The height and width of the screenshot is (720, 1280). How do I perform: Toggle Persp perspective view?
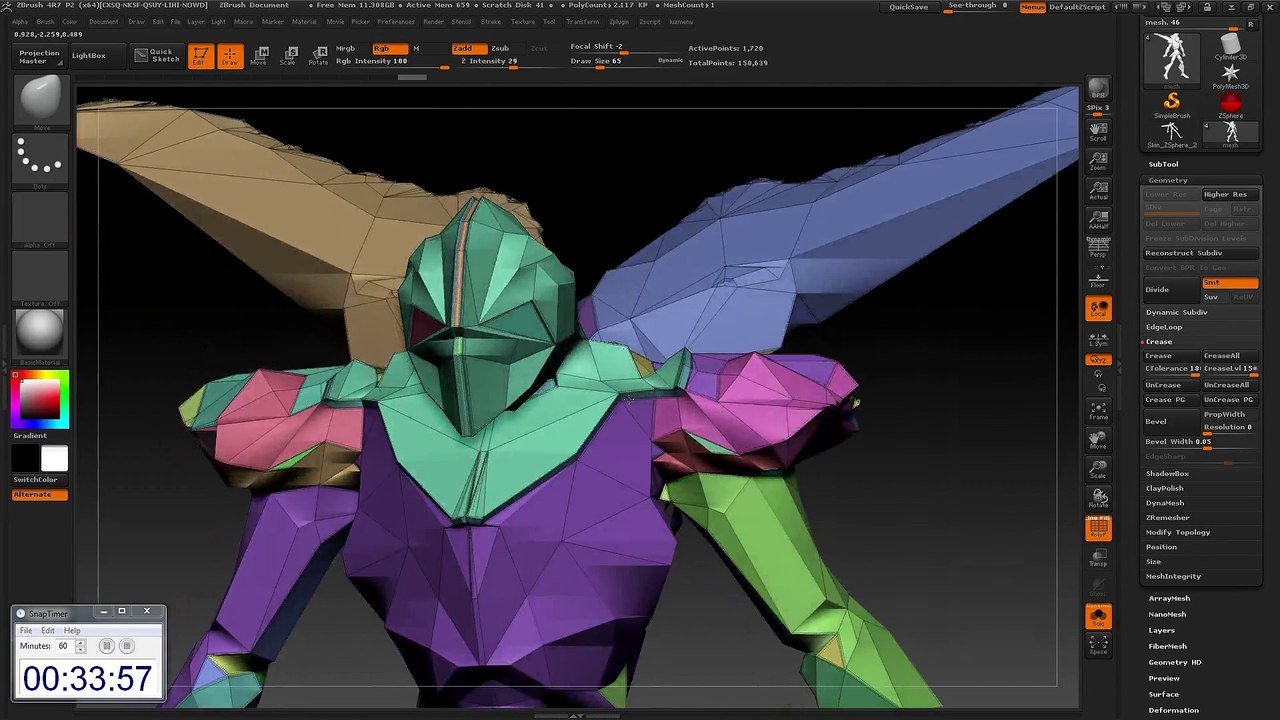pyautogui.click(x=1098, y=249)
